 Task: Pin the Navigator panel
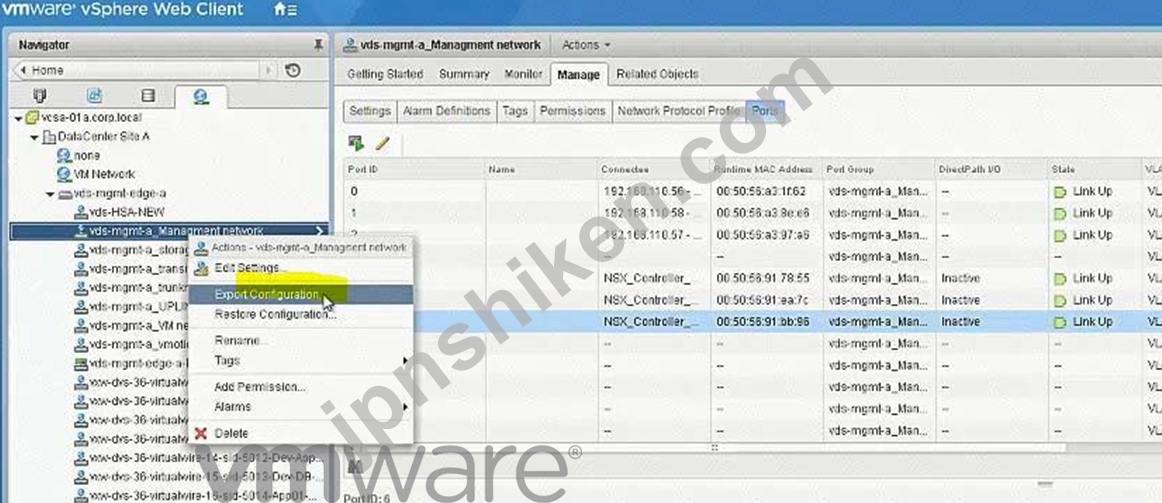(x=318, y=45)
